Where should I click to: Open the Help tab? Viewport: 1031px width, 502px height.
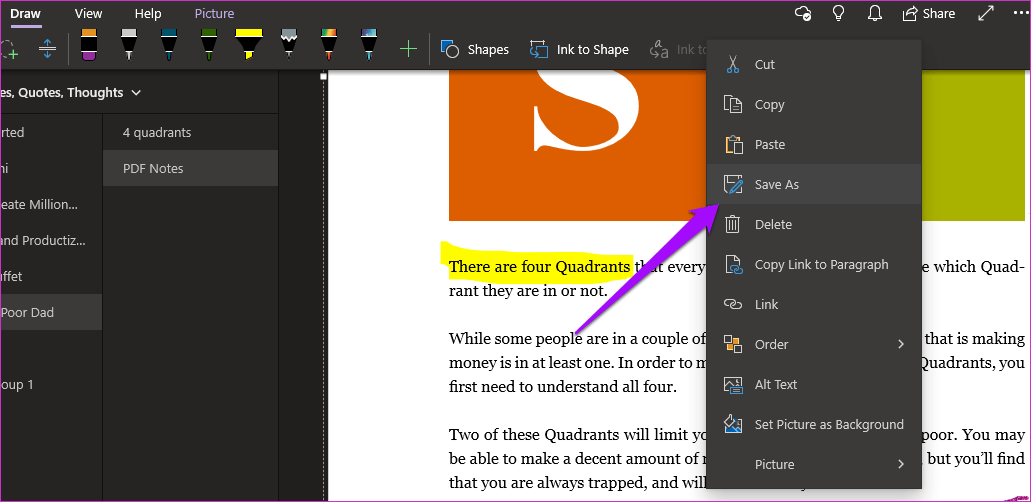point(148,13)
